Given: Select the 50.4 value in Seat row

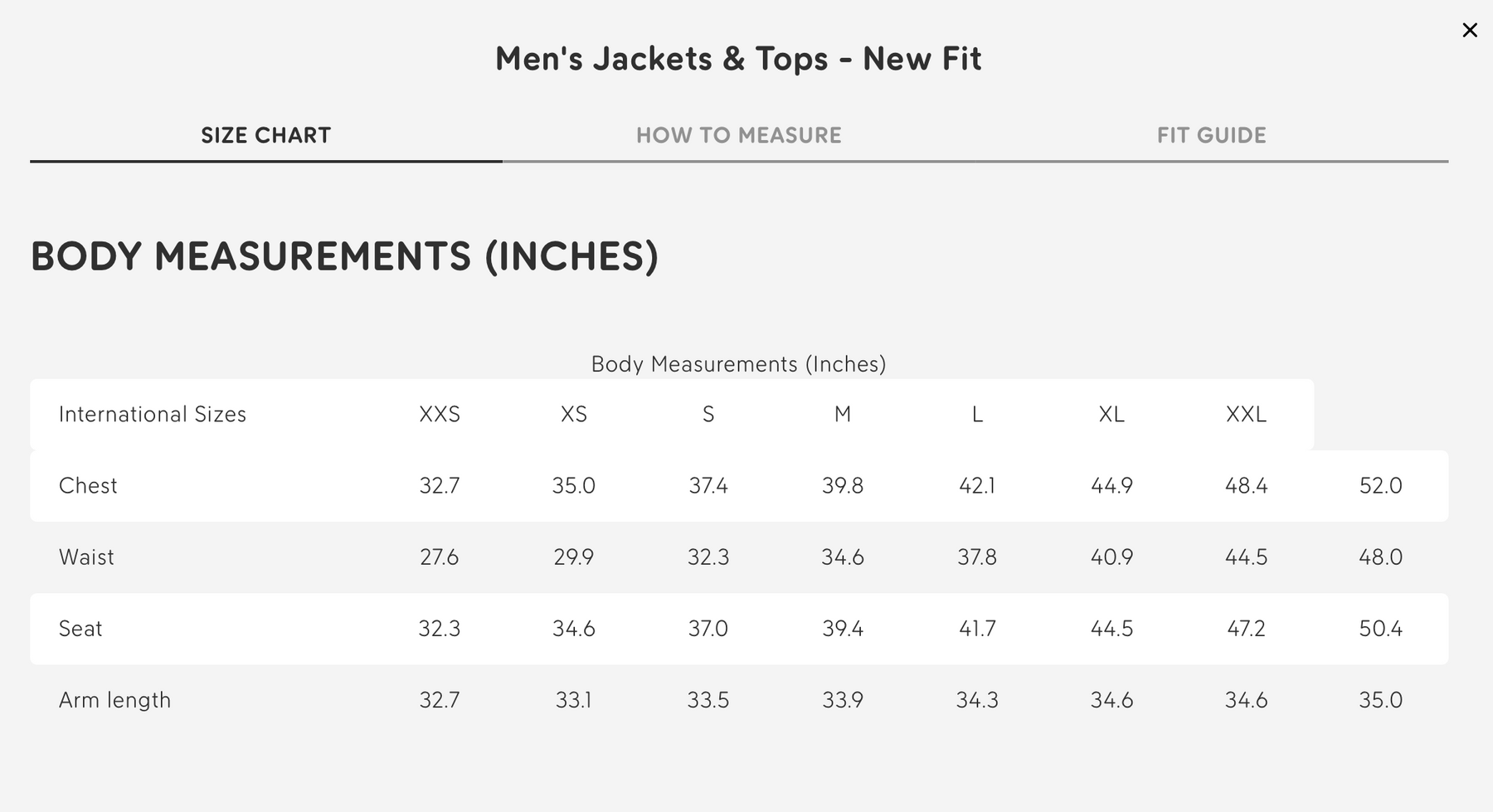Looking at the screenshot, I should 1380,628.
